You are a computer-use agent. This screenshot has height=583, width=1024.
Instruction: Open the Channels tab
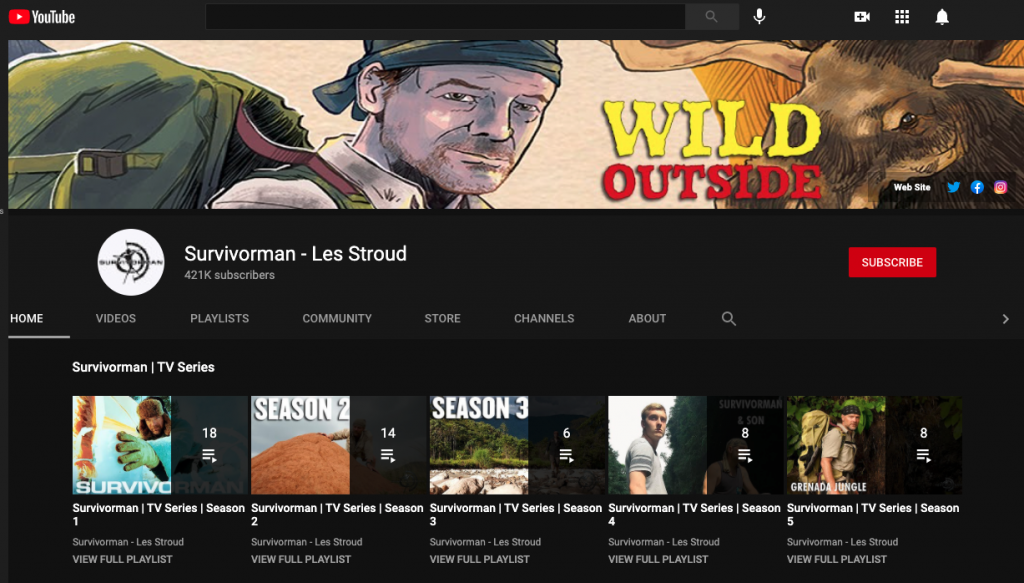click(x=544, y=319)
